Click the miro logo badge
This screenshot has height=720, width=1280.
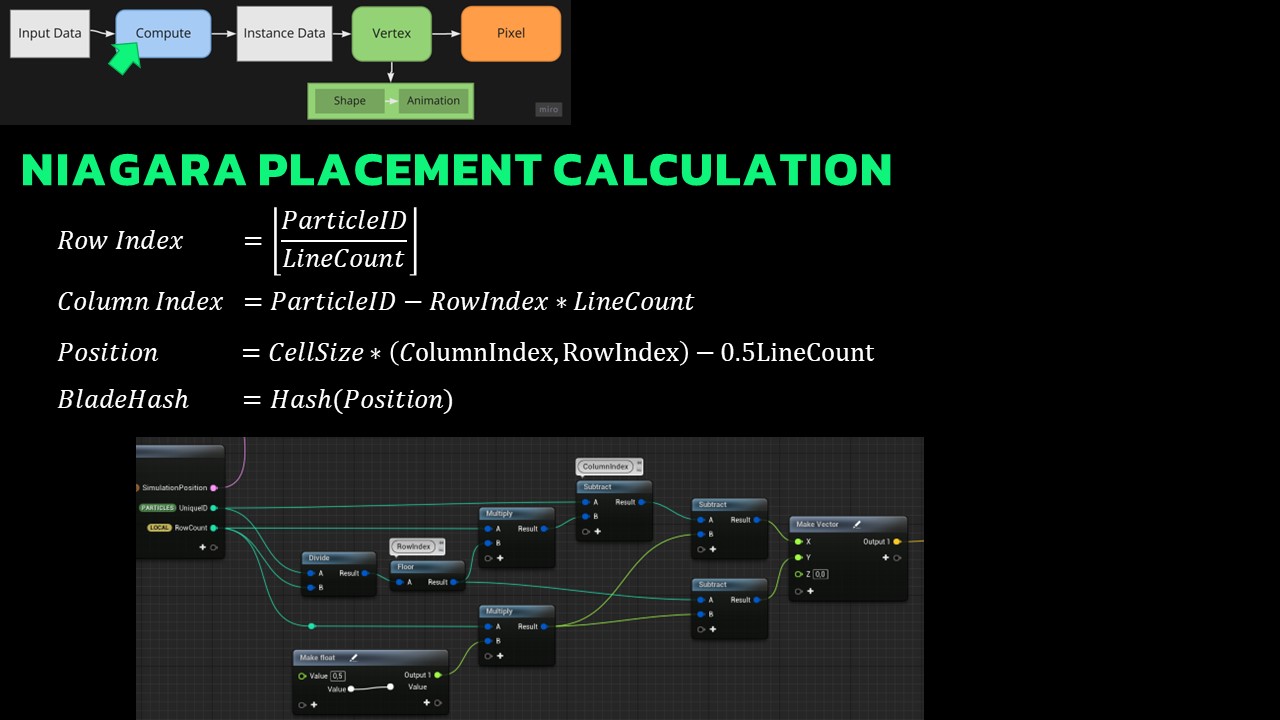tap(549, 110)
